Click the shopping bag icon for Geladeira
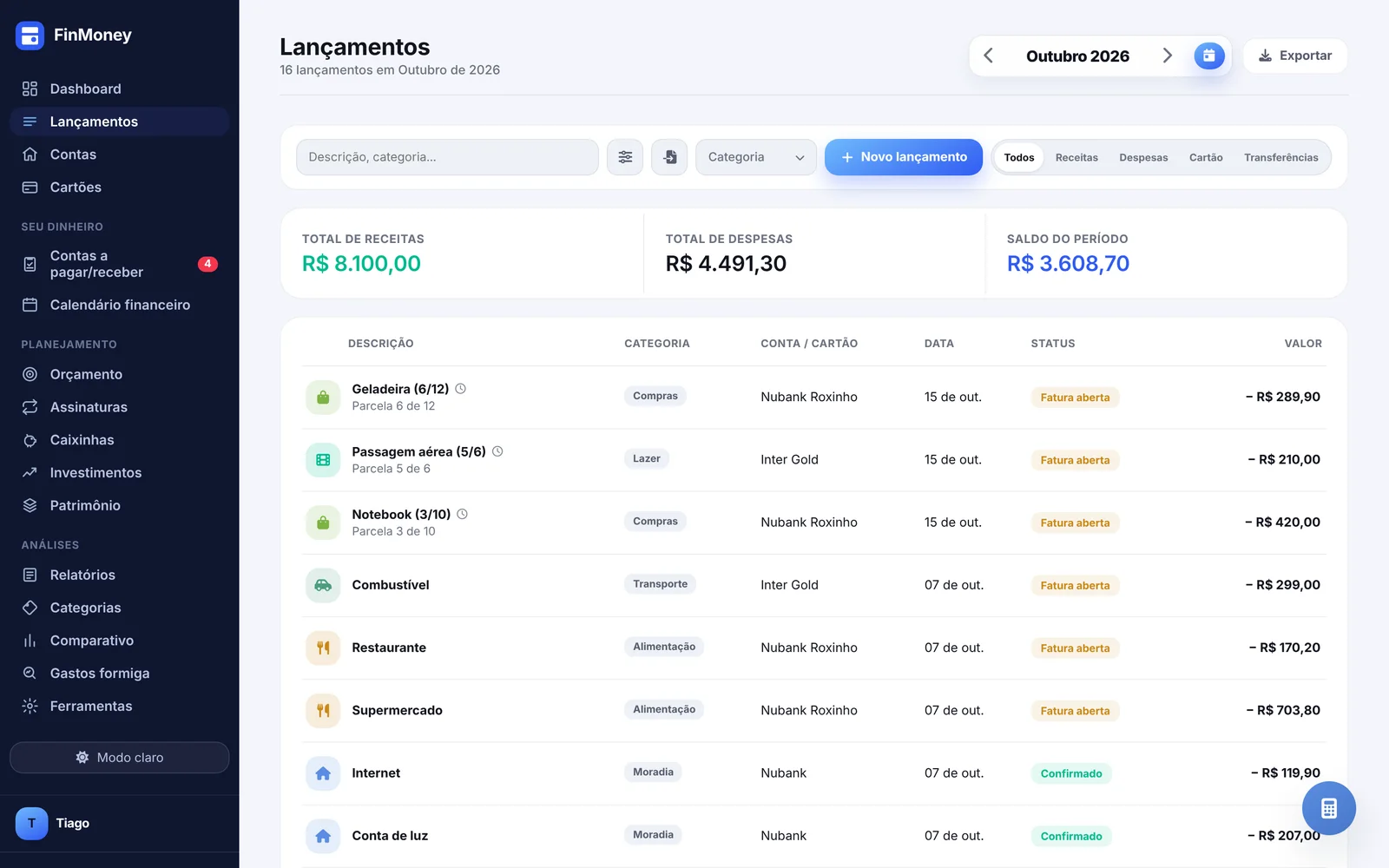The image size is (1389, 868). click(323, 398)
